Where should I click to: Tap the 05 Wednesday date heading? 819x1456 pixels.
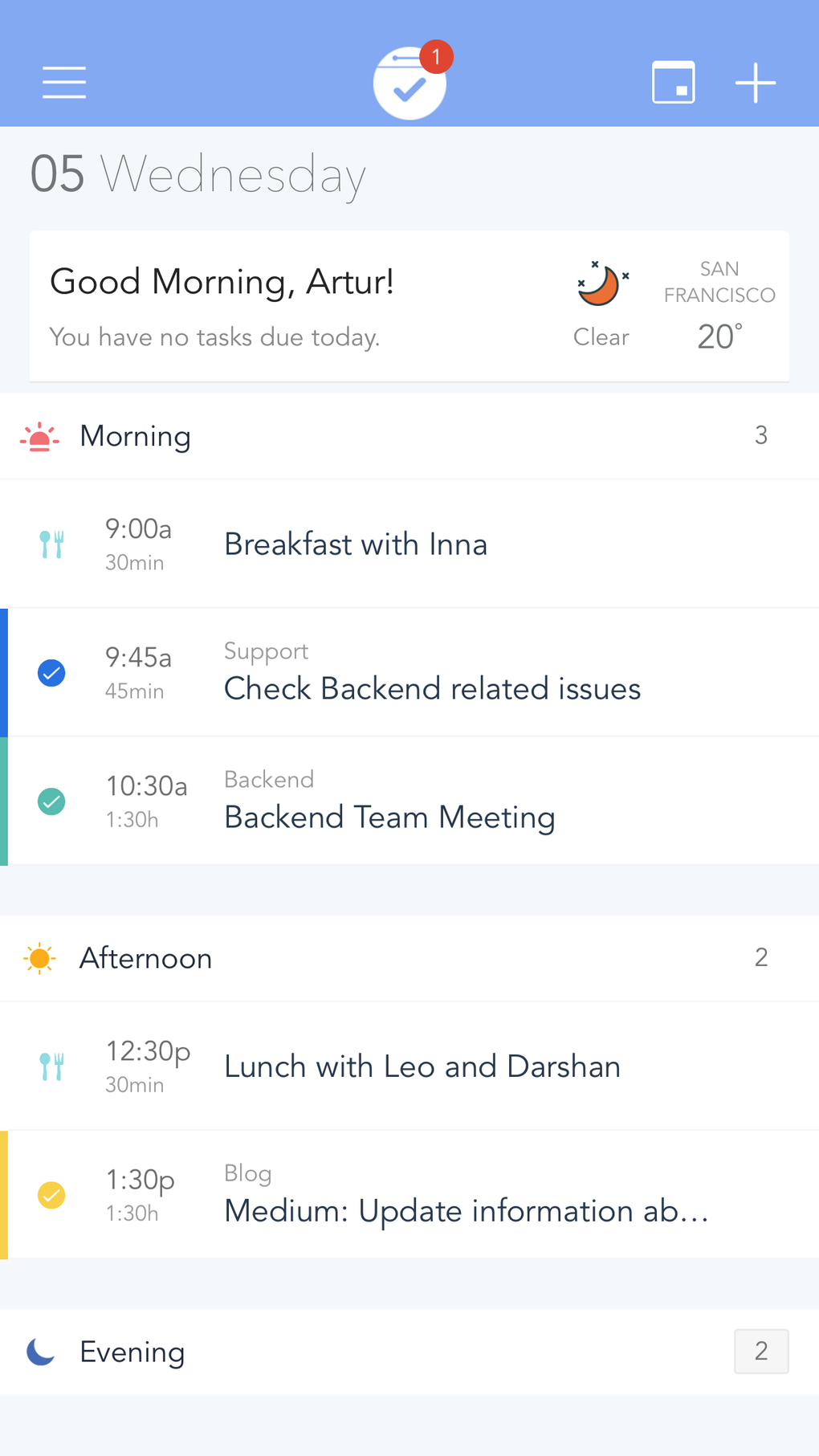(x=198, y=174)
